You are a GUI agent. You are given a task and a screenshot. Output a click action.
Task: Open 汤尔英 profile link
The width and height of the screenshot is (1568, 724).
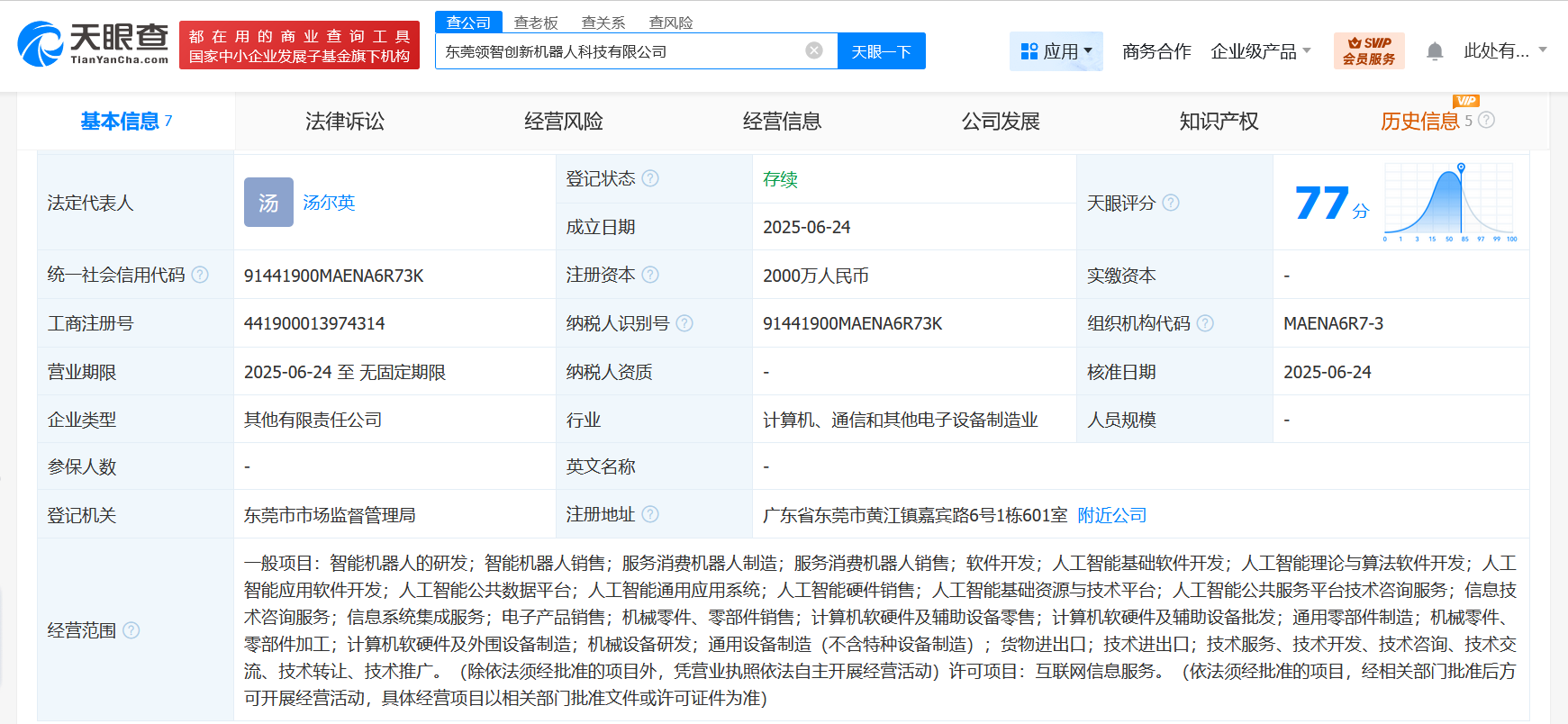329,203
